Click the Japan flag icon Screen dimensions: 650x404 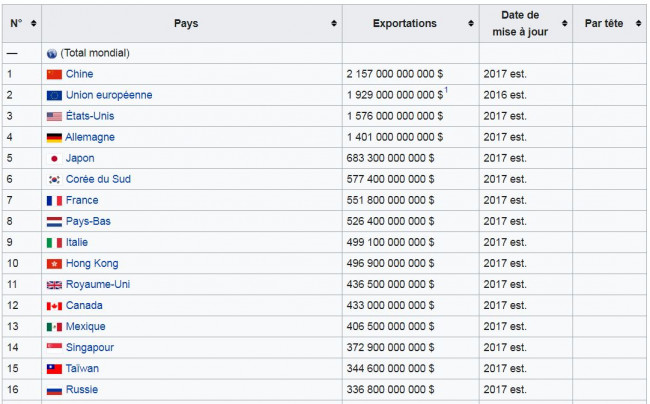(54, 159)
